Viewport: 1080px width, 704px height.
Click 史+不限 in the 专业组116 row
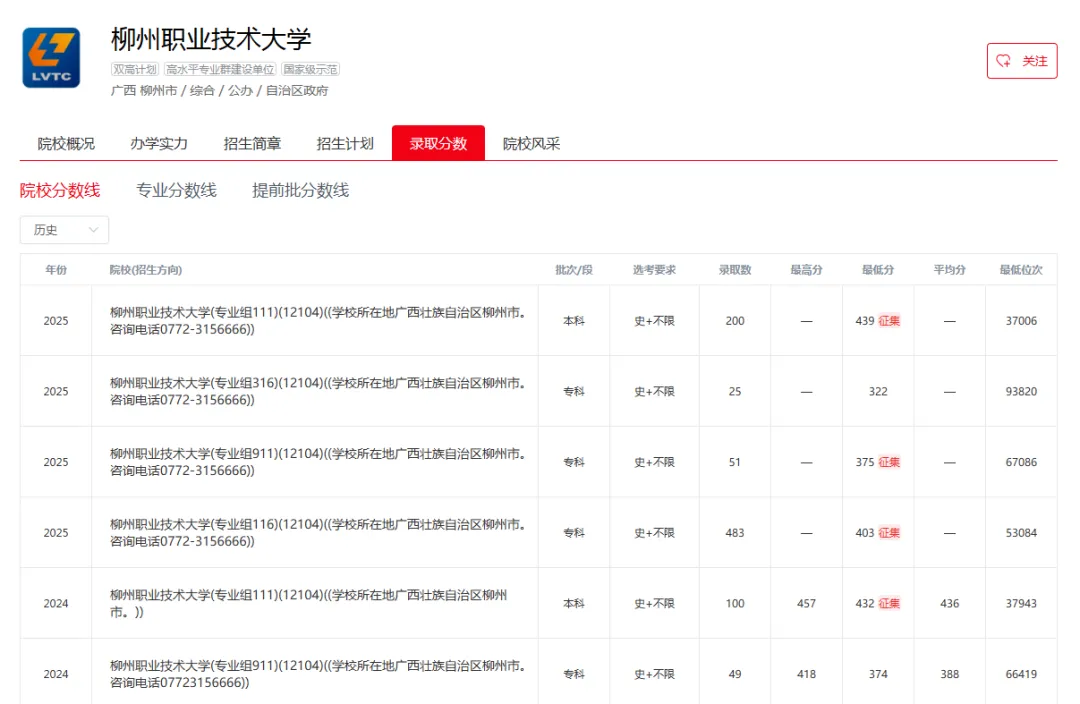pos(654,532)
